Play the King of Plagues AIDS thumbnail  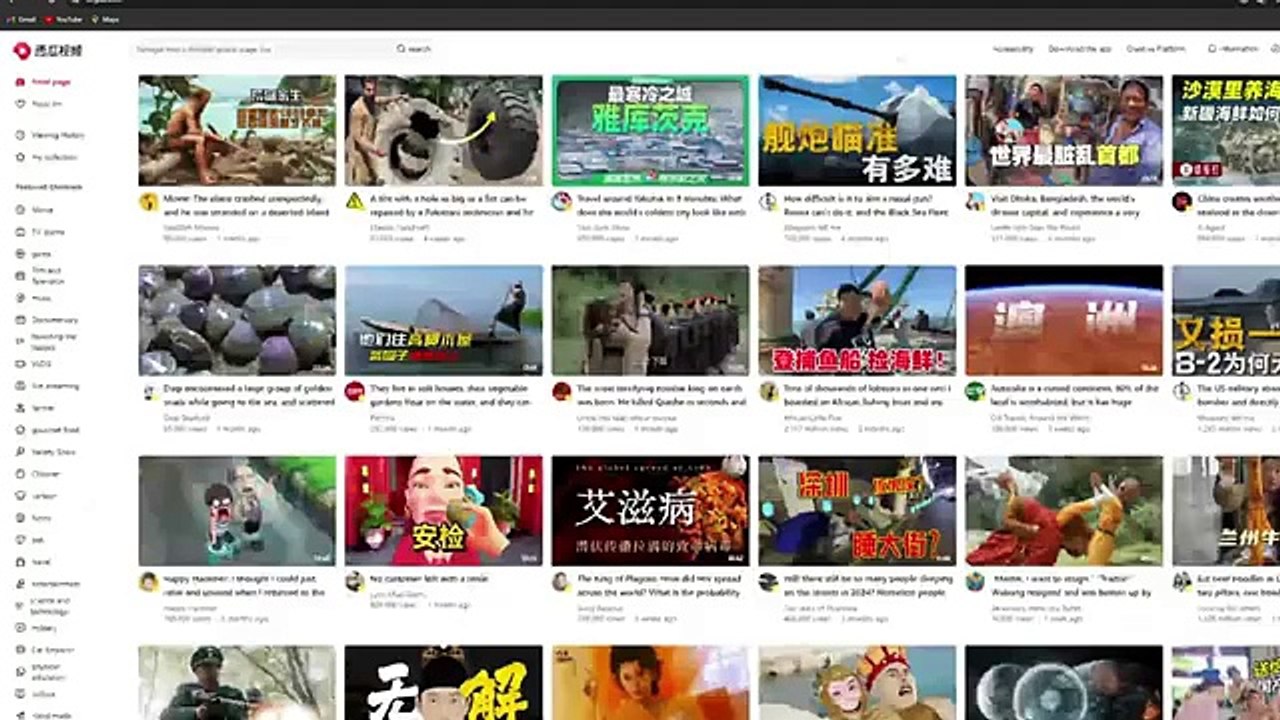650,511
